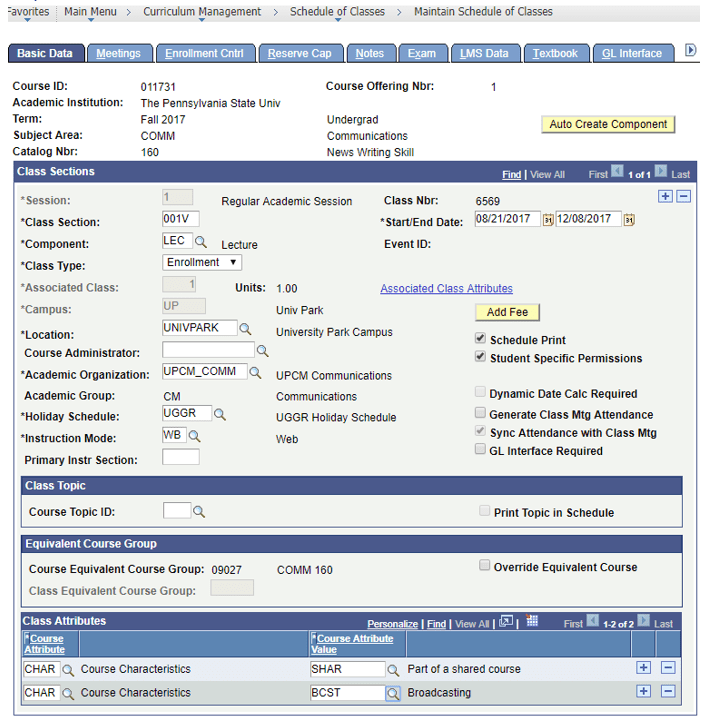Open the Instruction Mode lookup magnifier
Image resolution: width=708 pixels, height=722 pixels.
pos(195,436)
